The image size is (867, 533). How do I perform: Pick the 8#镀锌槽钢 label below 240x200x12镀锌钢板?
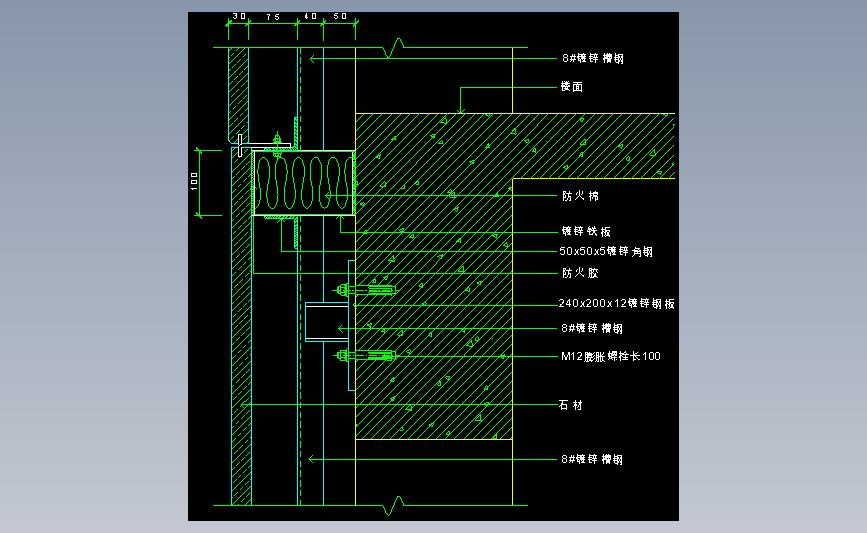[592, 329]
